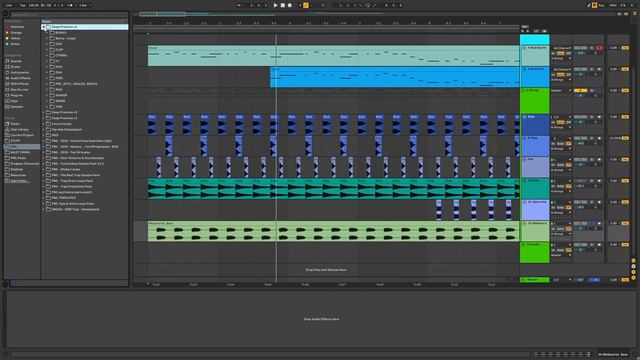Toggle the Mixer section show button

[633, 272]
